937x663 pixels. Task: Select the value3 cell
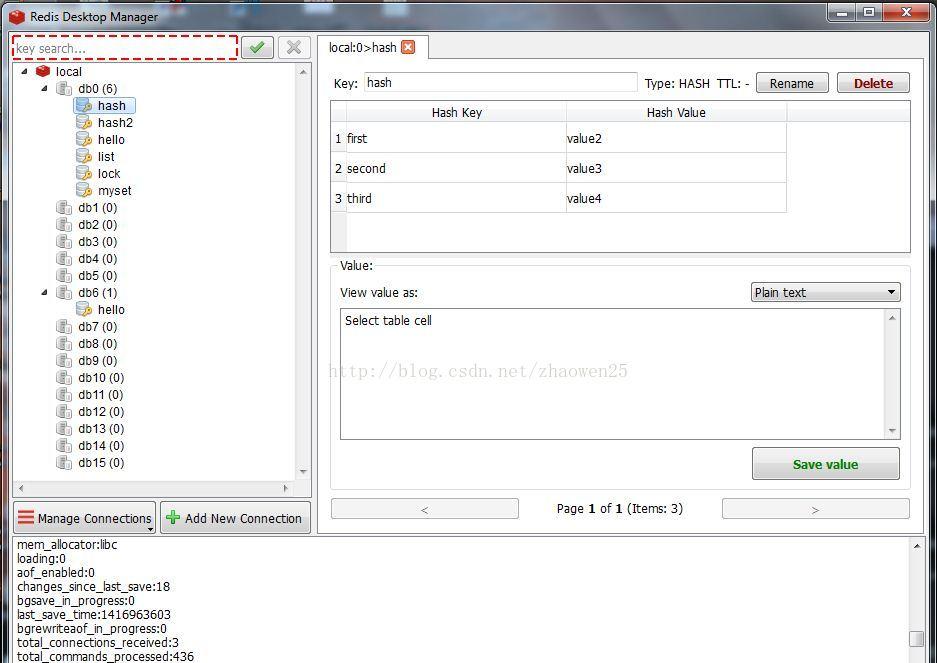676,168
